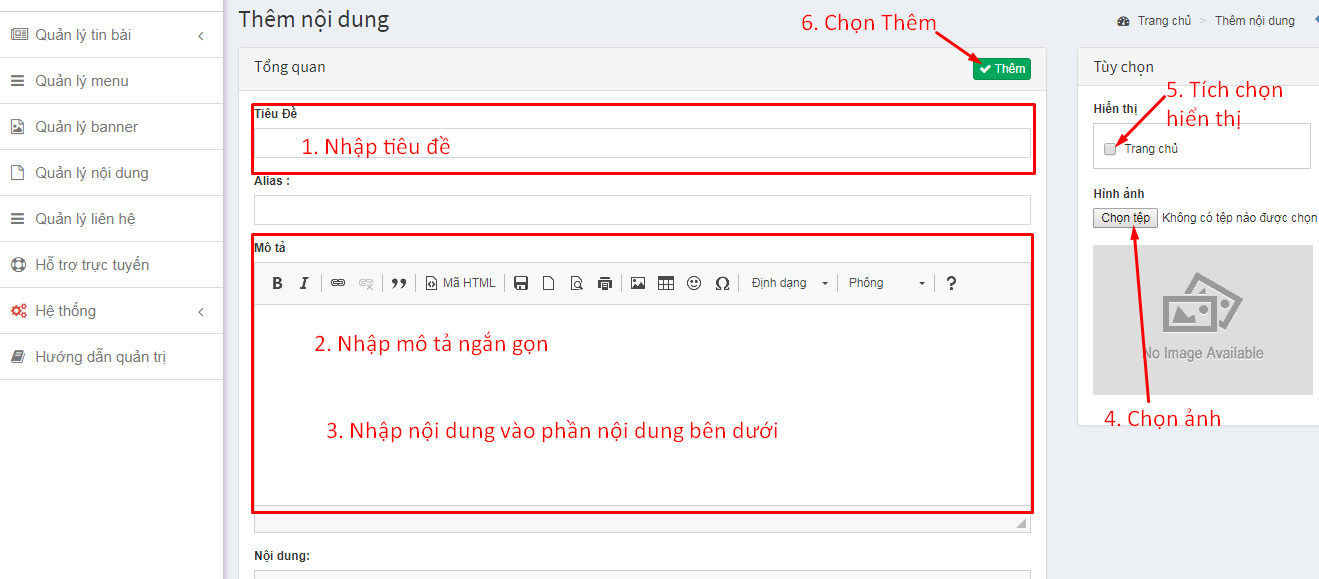Click the unlink icon in editor toolbar

point(366,283)
